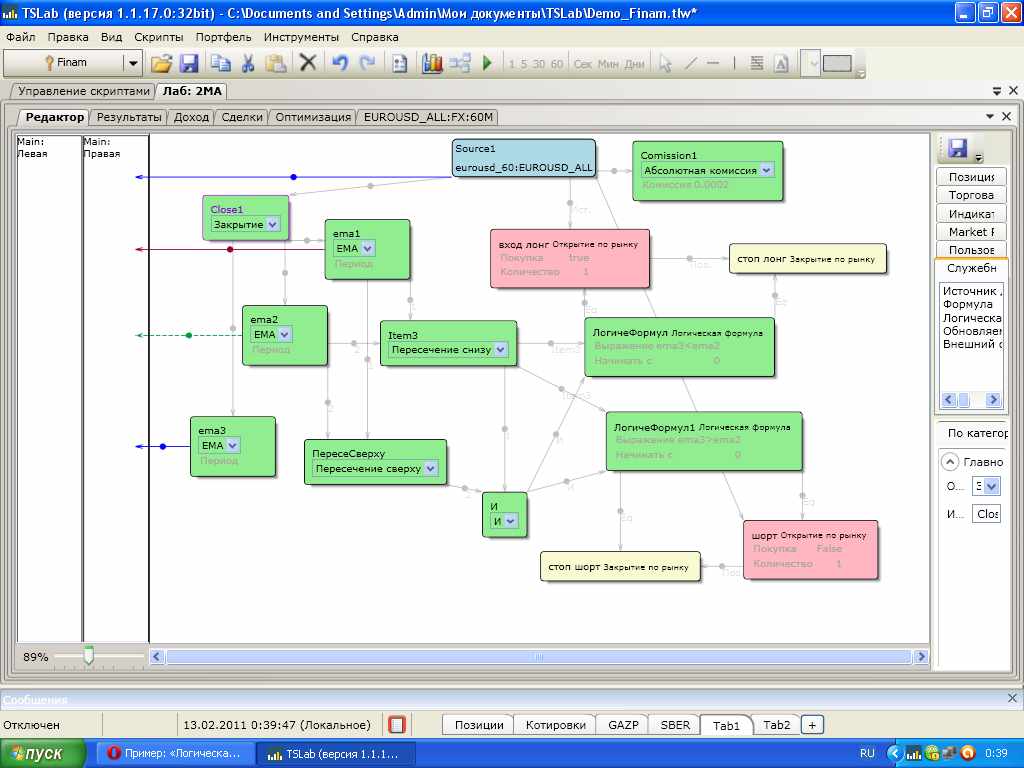Click the Индикат category button
Image resolution: width=1024 pixels, height=768 pixels.
pos(971,214)
